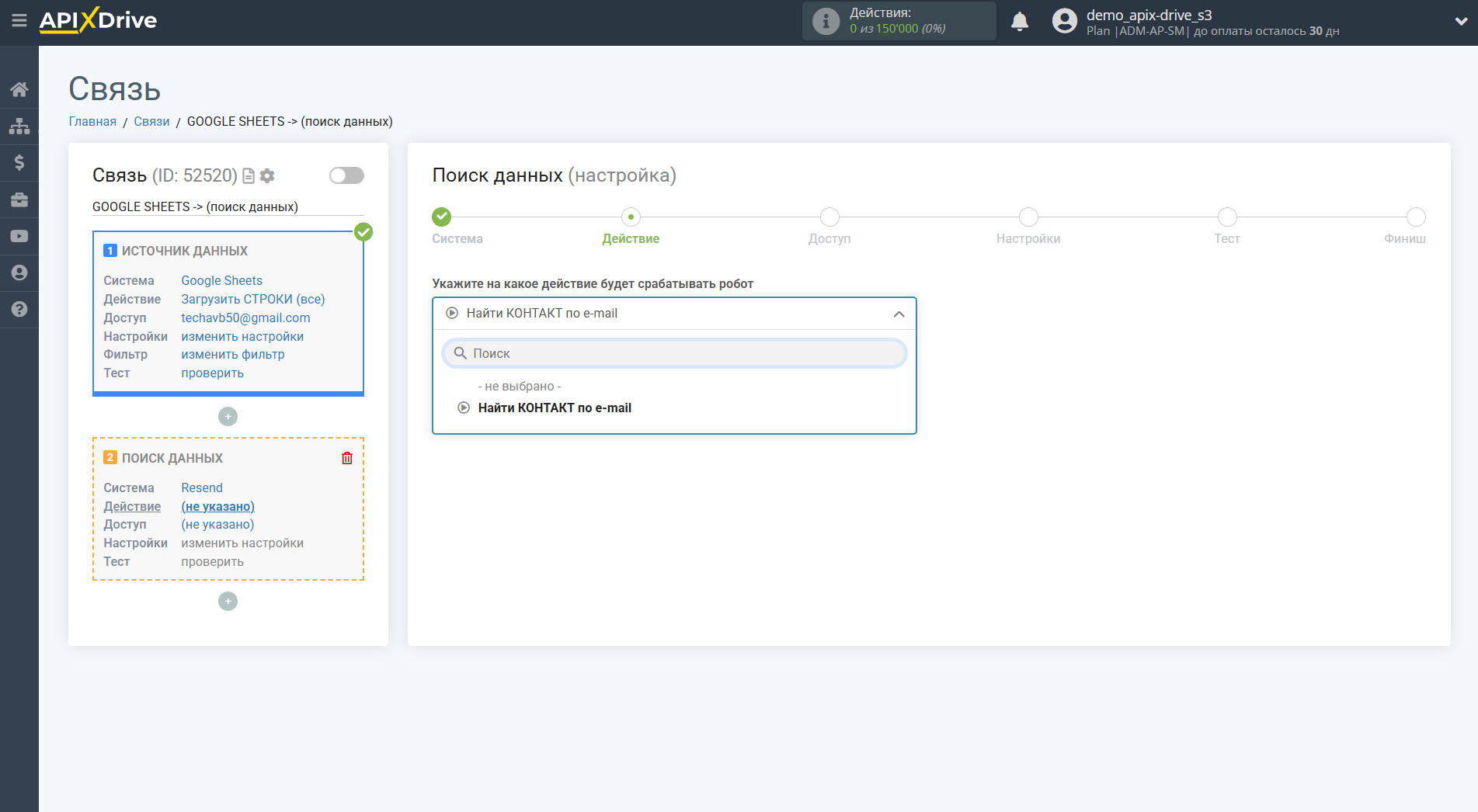Go to the 'Система' step
The width and height of the screenshot is (1478, 812).
(x=442, y=217)
